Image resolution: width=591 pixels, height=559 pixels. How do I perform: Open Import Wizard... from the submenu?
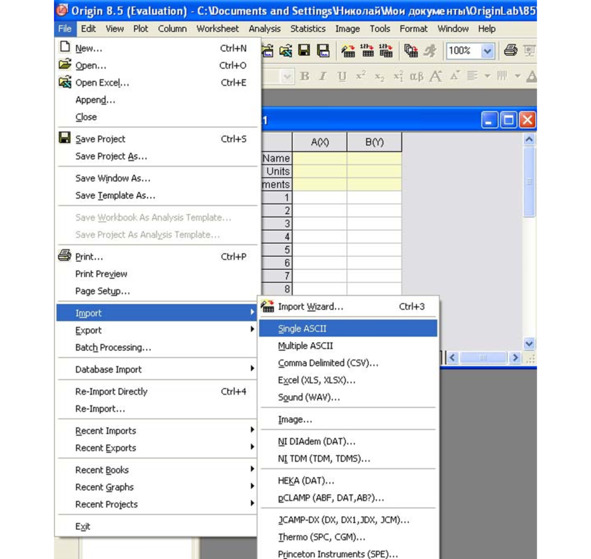click(348, 306)
